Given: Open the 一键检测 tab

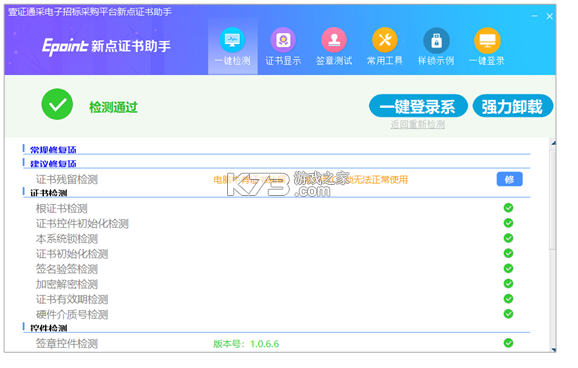Looking at the screenshot, I should click(232, 47).
